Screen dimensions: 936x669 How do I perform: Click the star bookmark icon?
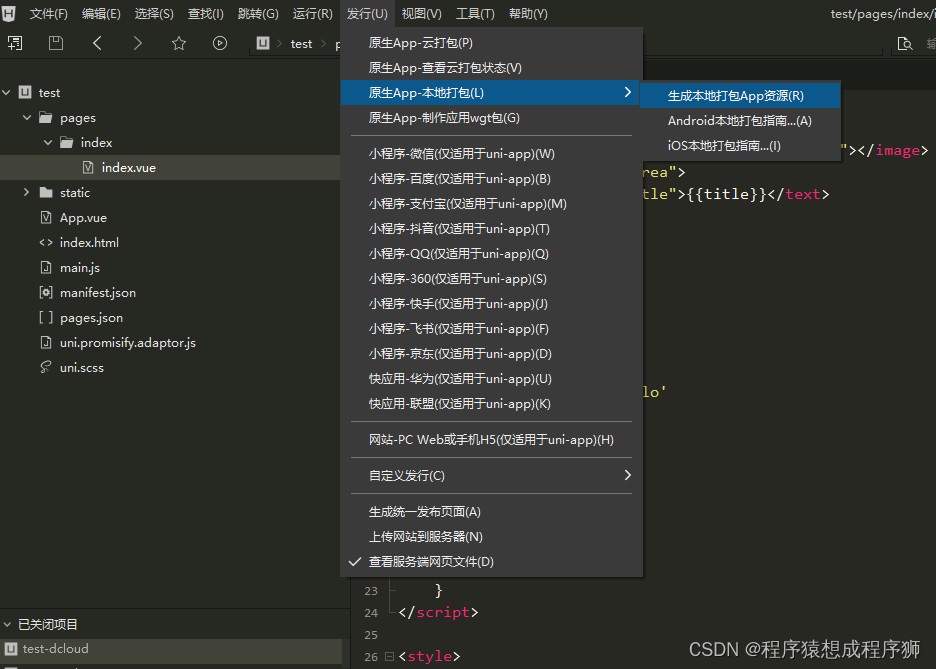click(x=179, y=43)
